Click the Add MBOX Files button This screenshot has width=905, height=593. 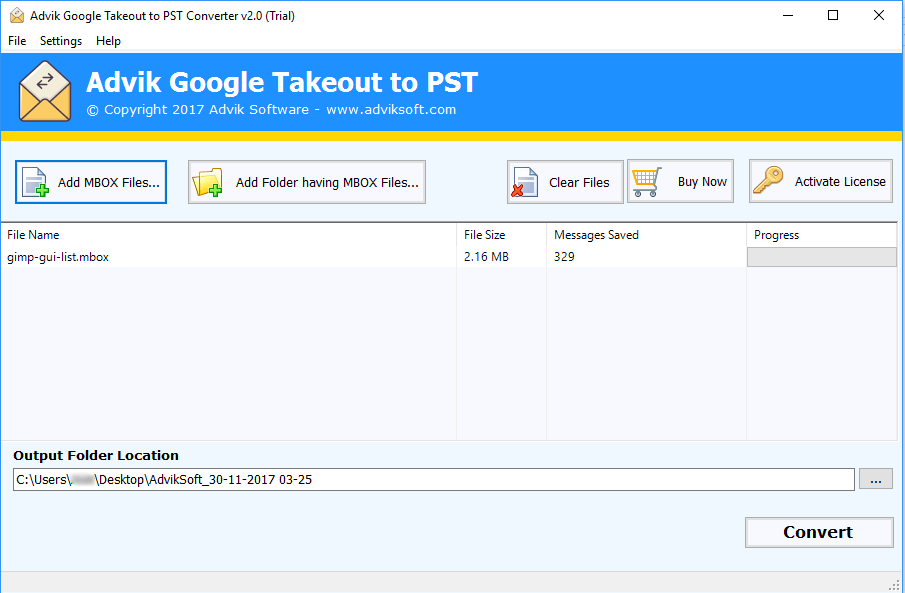click(91, 182)
